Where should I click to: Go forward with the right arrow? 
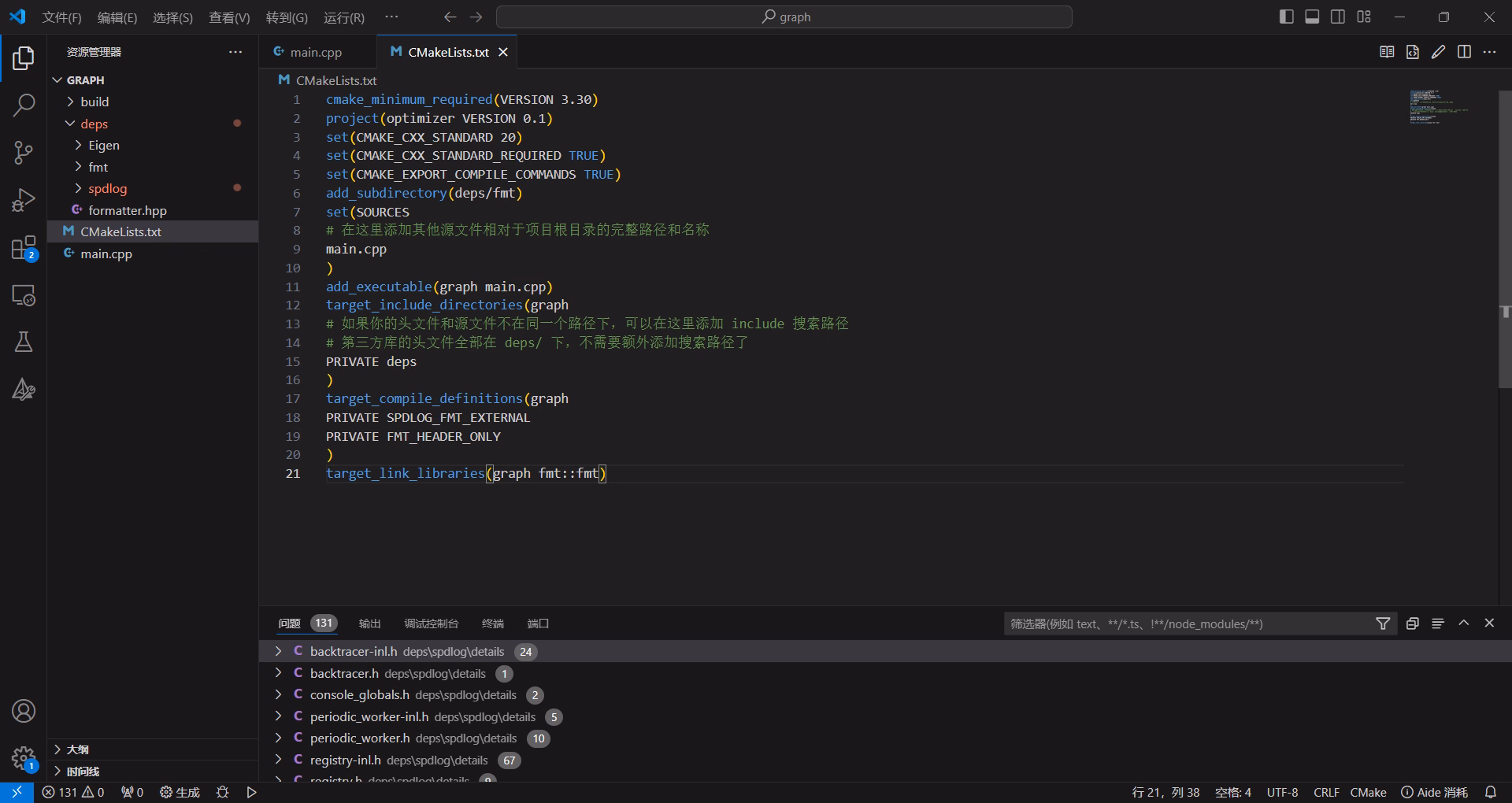tap(476, 17)
